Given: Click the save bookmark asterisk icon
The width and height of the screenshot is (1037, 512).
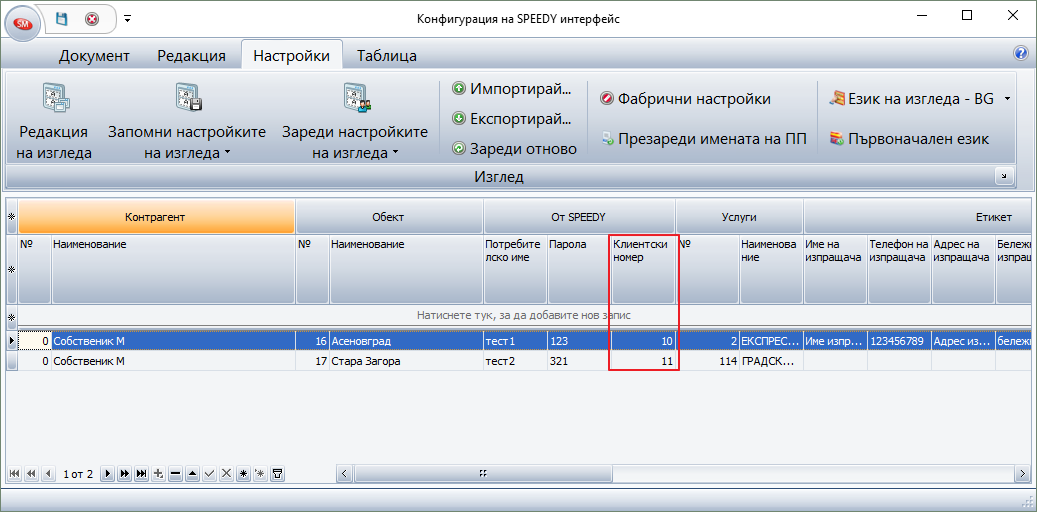Looking at the screenshot, I should (244, 474).
